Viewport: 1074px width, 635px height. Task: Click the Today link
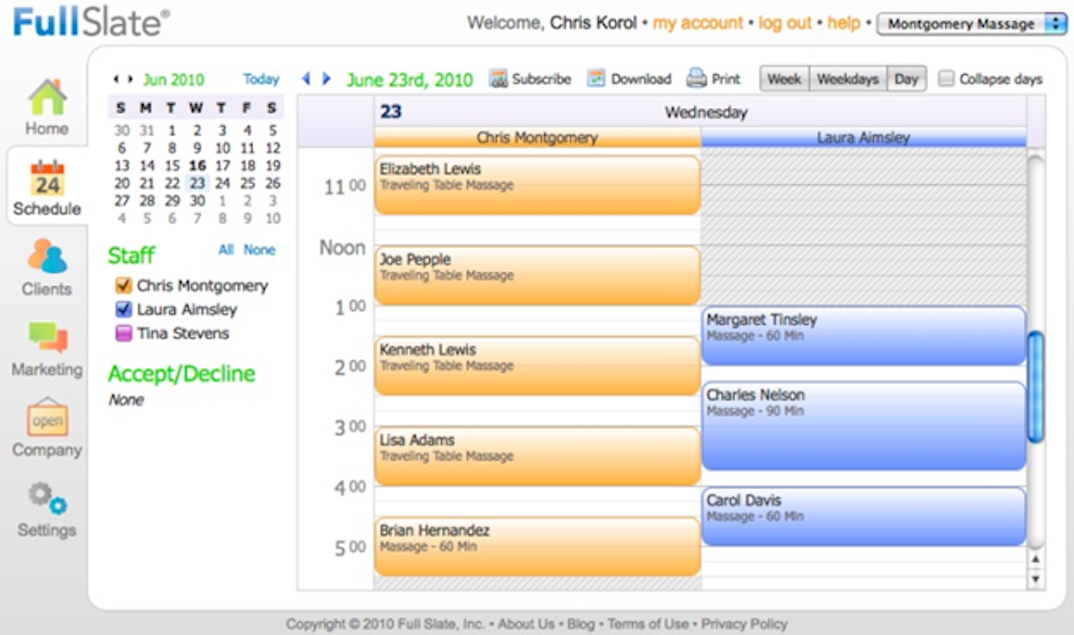click(x=260, y=79)
